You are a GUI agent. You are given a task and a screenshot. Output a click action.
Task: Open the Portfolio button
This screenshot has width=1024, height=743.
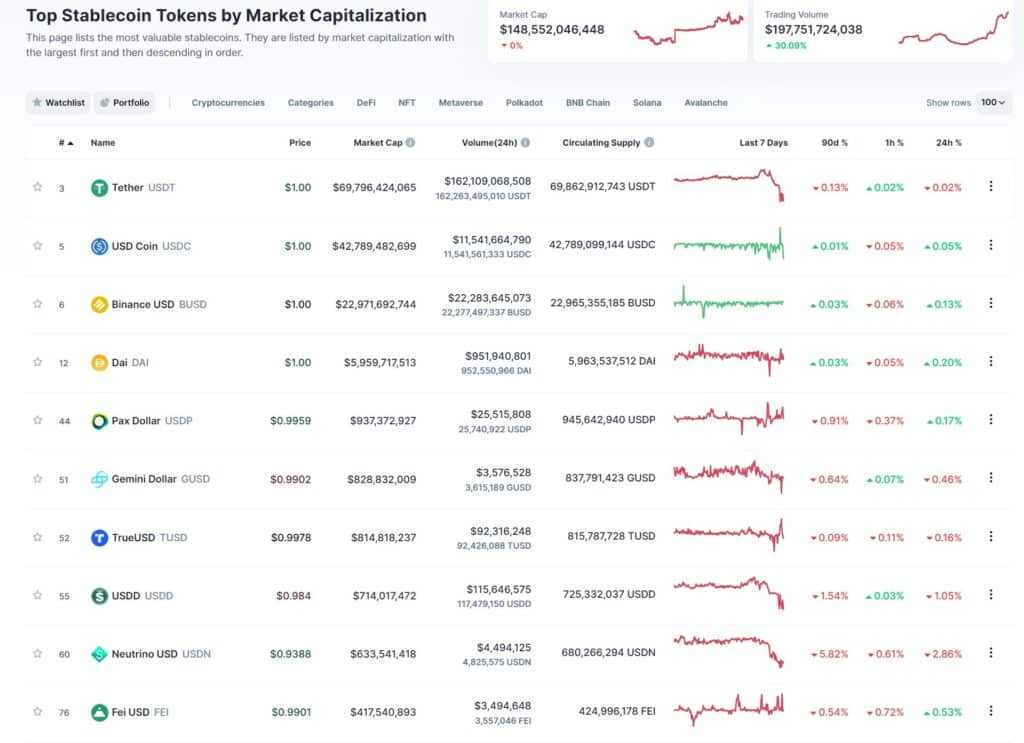click(x=125, y=102)
